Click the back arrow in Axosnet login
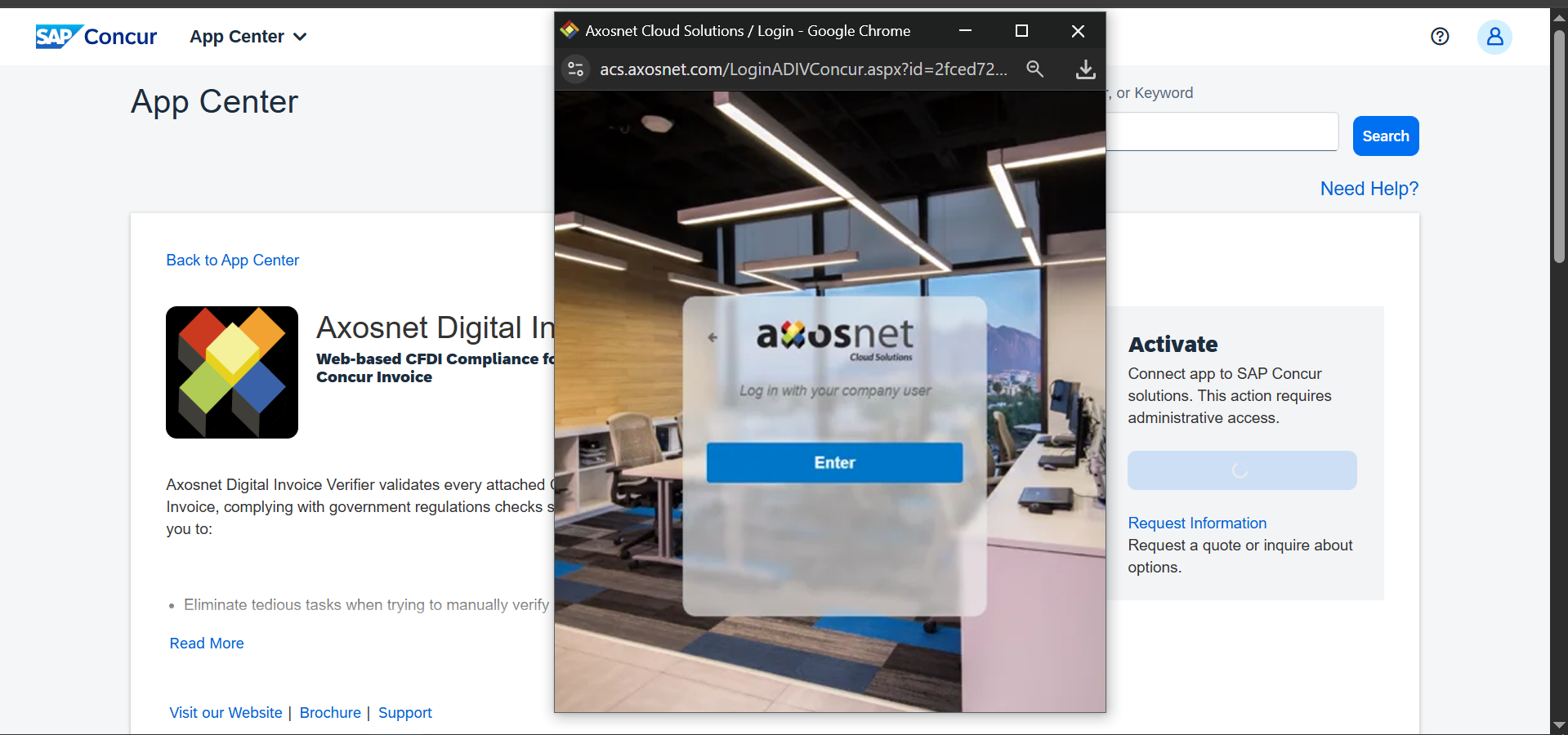The image size is (1568, 735). pos(713,337)
